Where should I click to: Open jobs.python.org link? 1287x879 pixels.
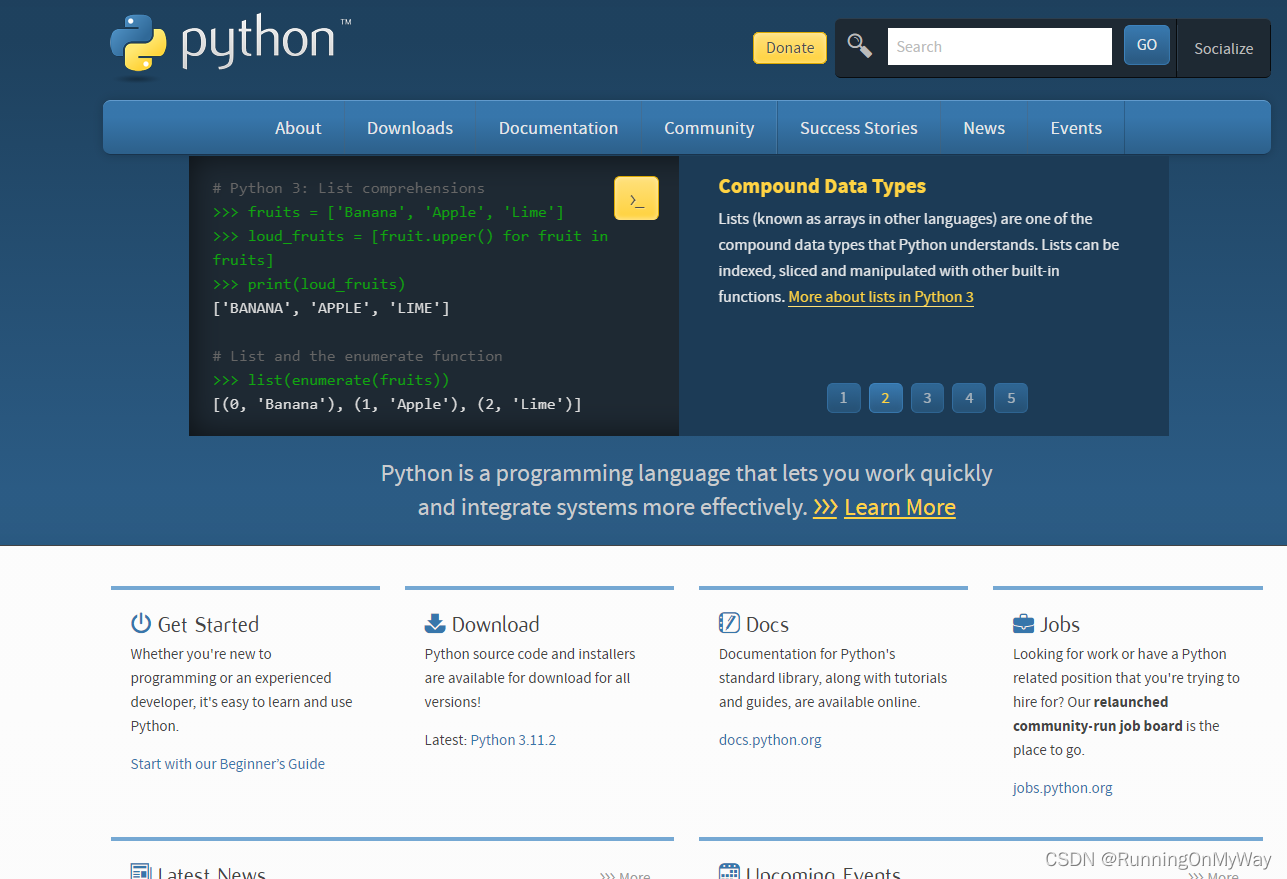(x=1063, y=788)
